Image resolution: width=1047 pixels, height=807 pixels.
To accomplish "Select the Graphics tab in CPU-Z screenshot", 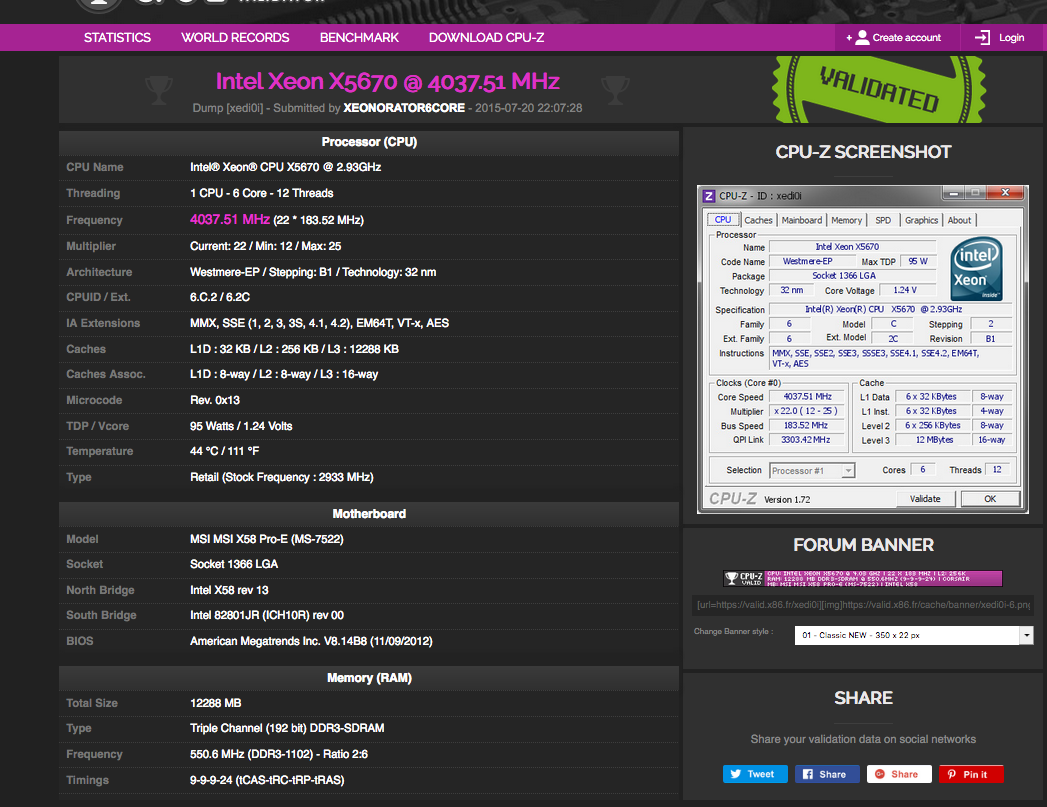I will tap(921, 220).
